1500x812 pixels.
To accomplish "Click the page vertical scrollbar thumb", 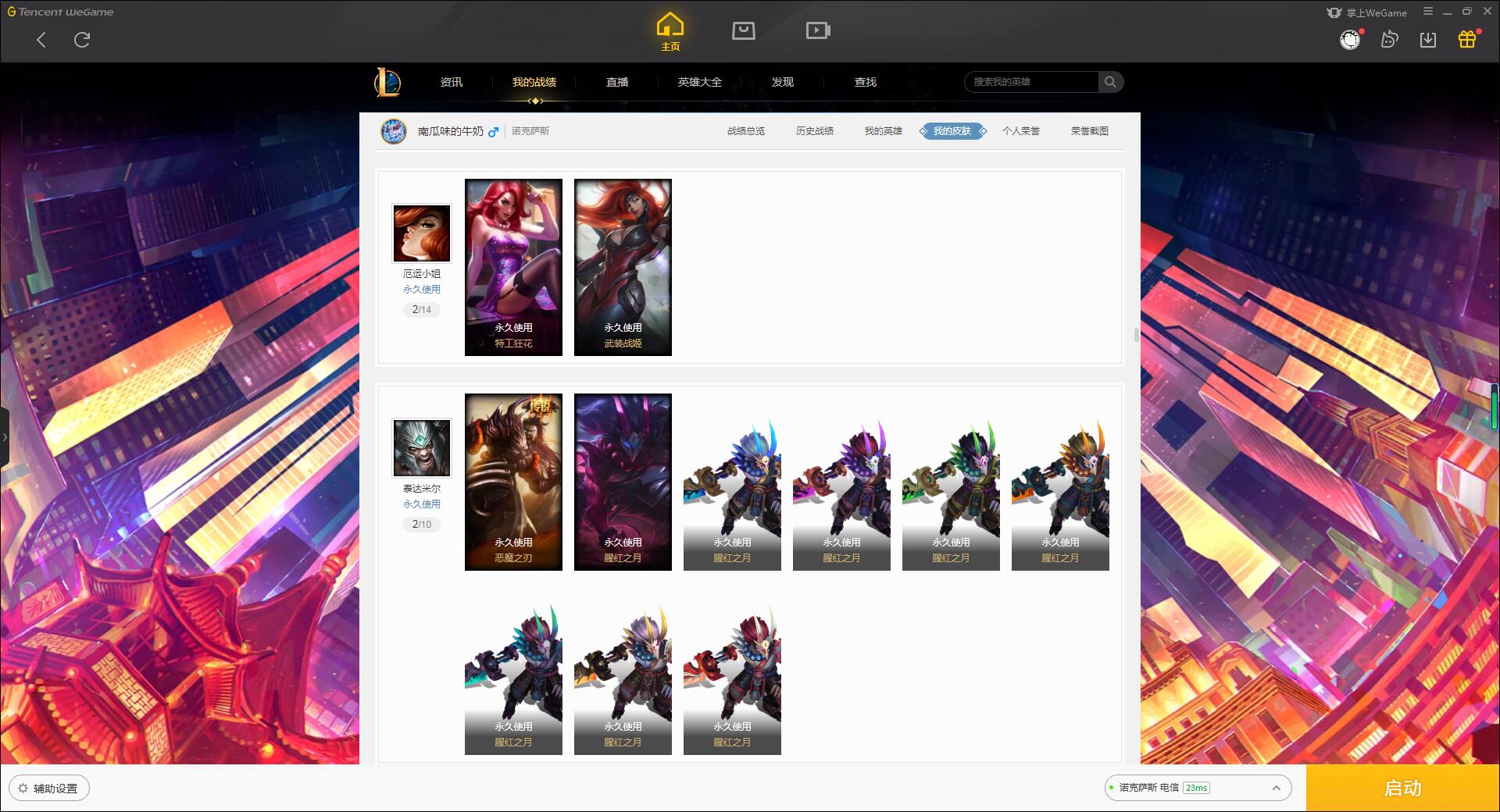I will click(x=1136, y=335).
